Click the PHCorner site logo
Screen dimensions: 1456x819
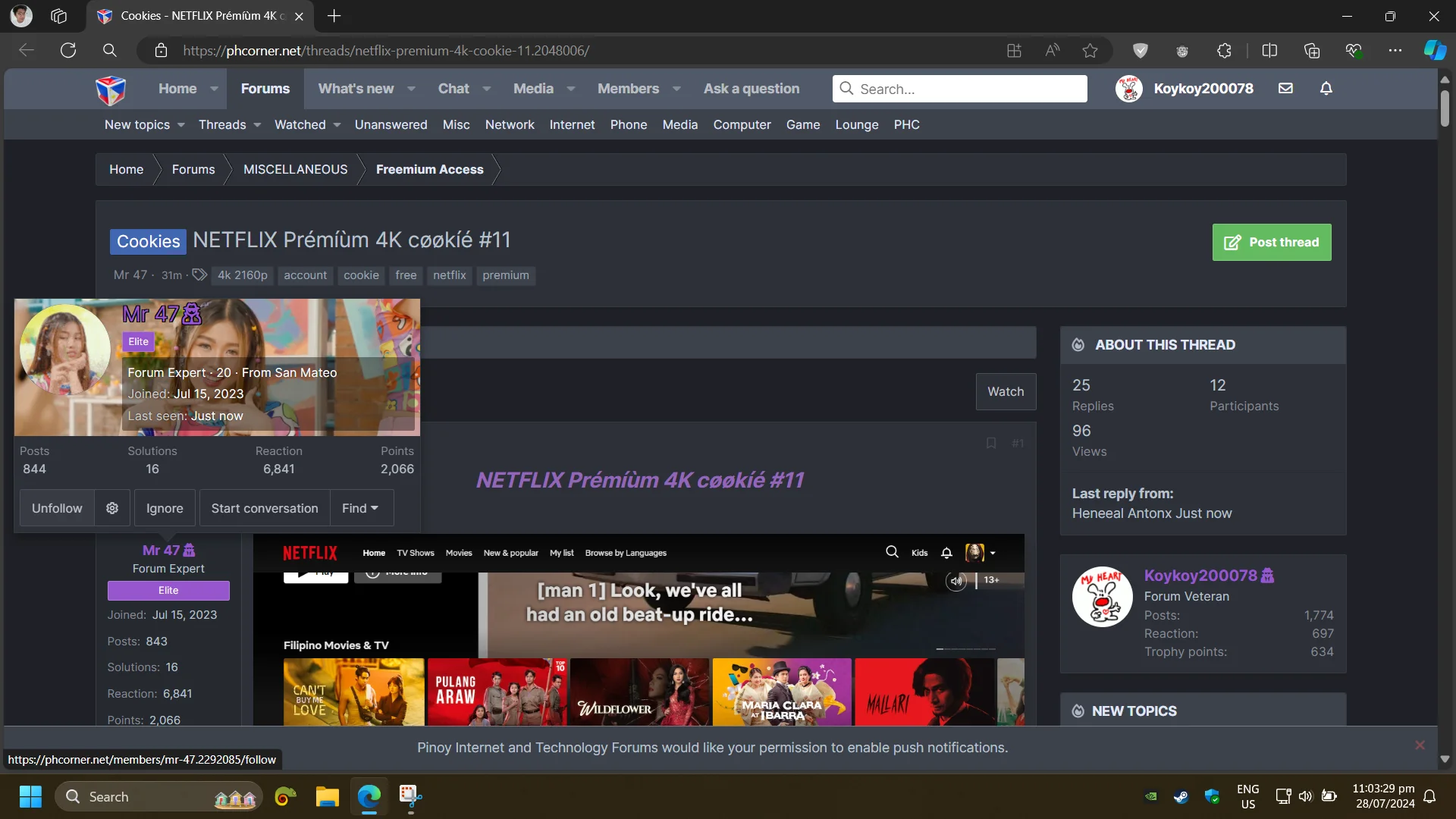pos(111,89)
